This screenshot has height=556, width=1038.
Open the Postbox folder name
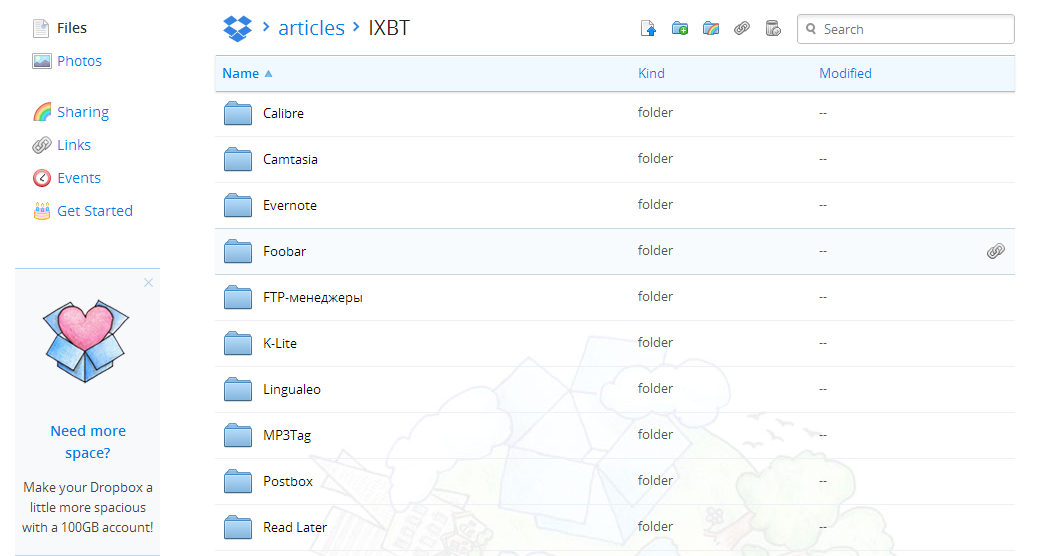pyautogui.click(x=288, y=481)
